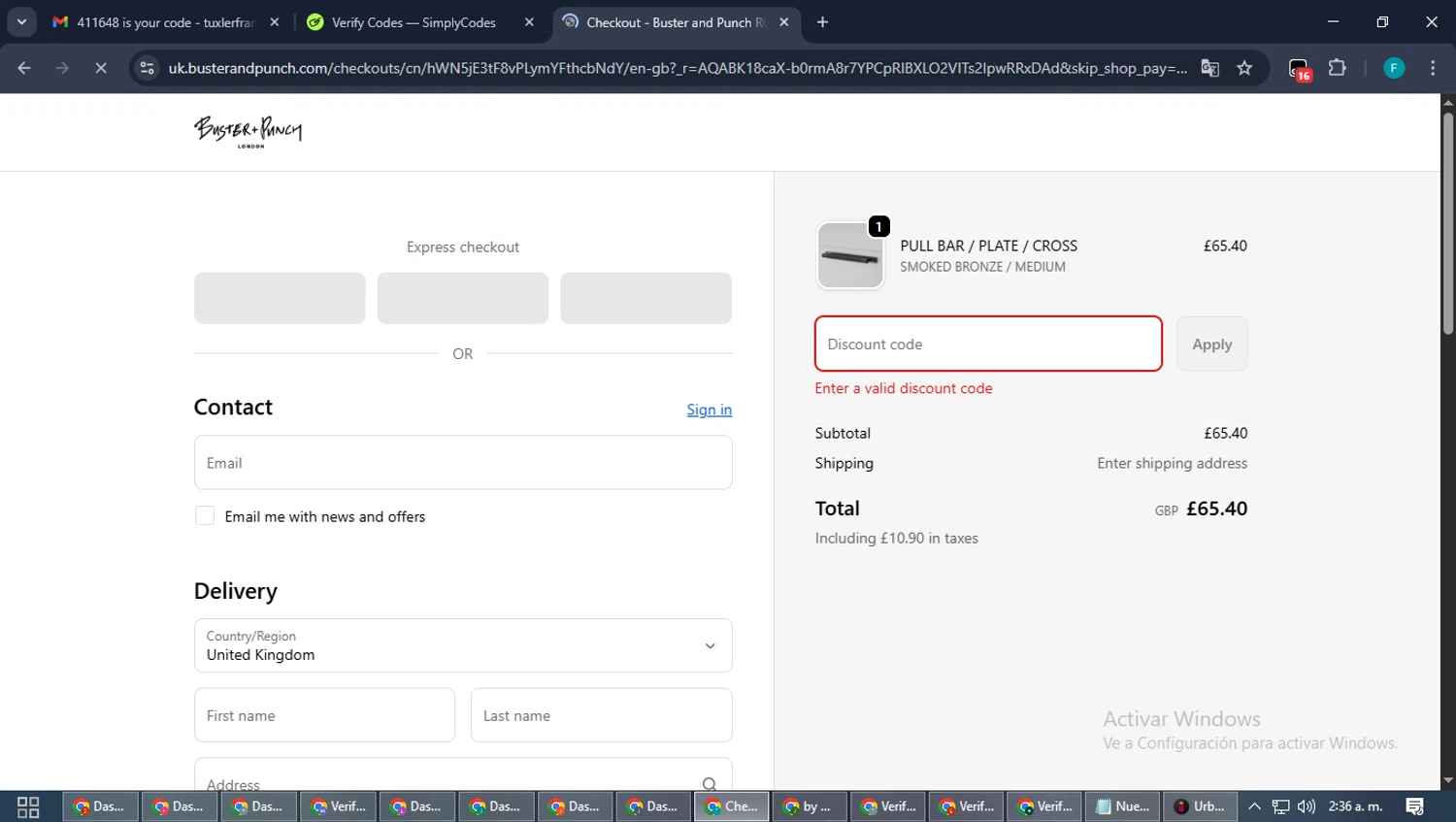
Task: Click the First name field
Action: [x=324, y=715]
